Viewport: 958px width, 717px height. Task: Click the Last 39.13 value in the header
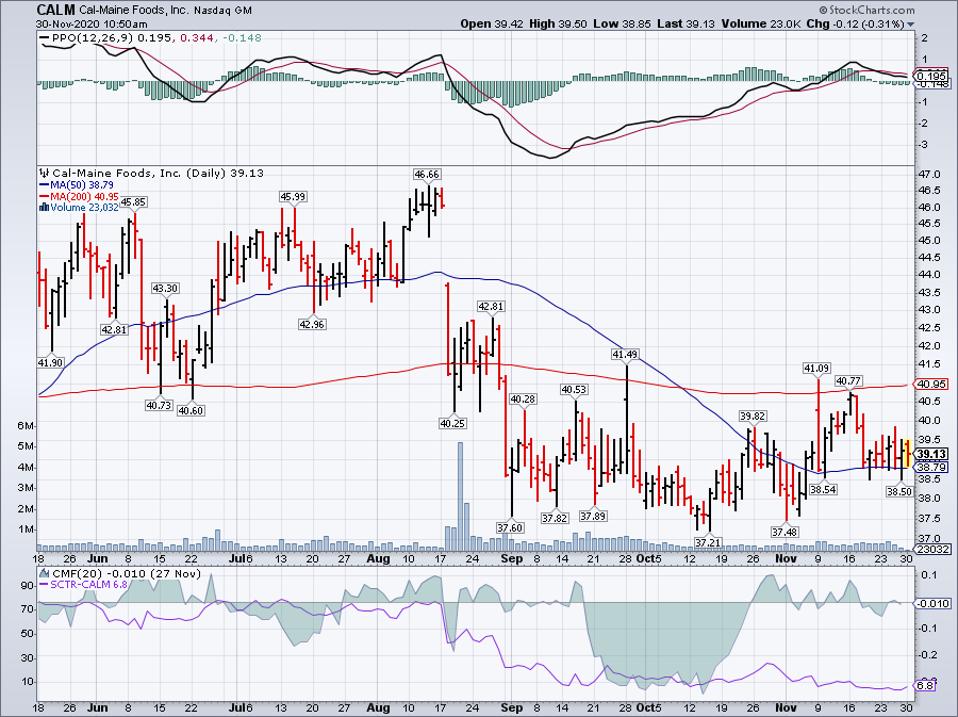686,24
